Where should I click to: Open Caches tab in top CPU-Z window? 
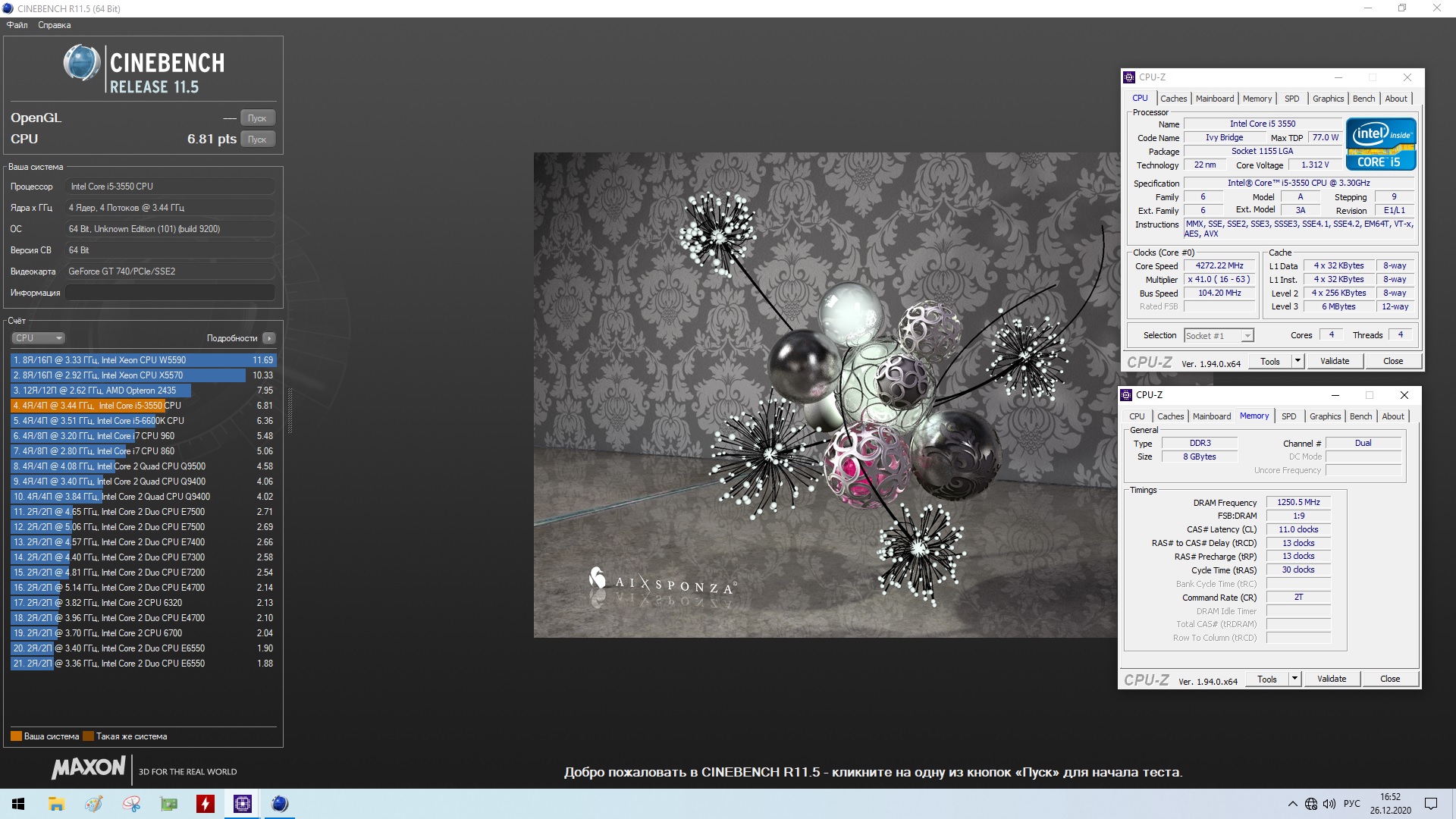pyautogui.click(x=1173, y=99)
